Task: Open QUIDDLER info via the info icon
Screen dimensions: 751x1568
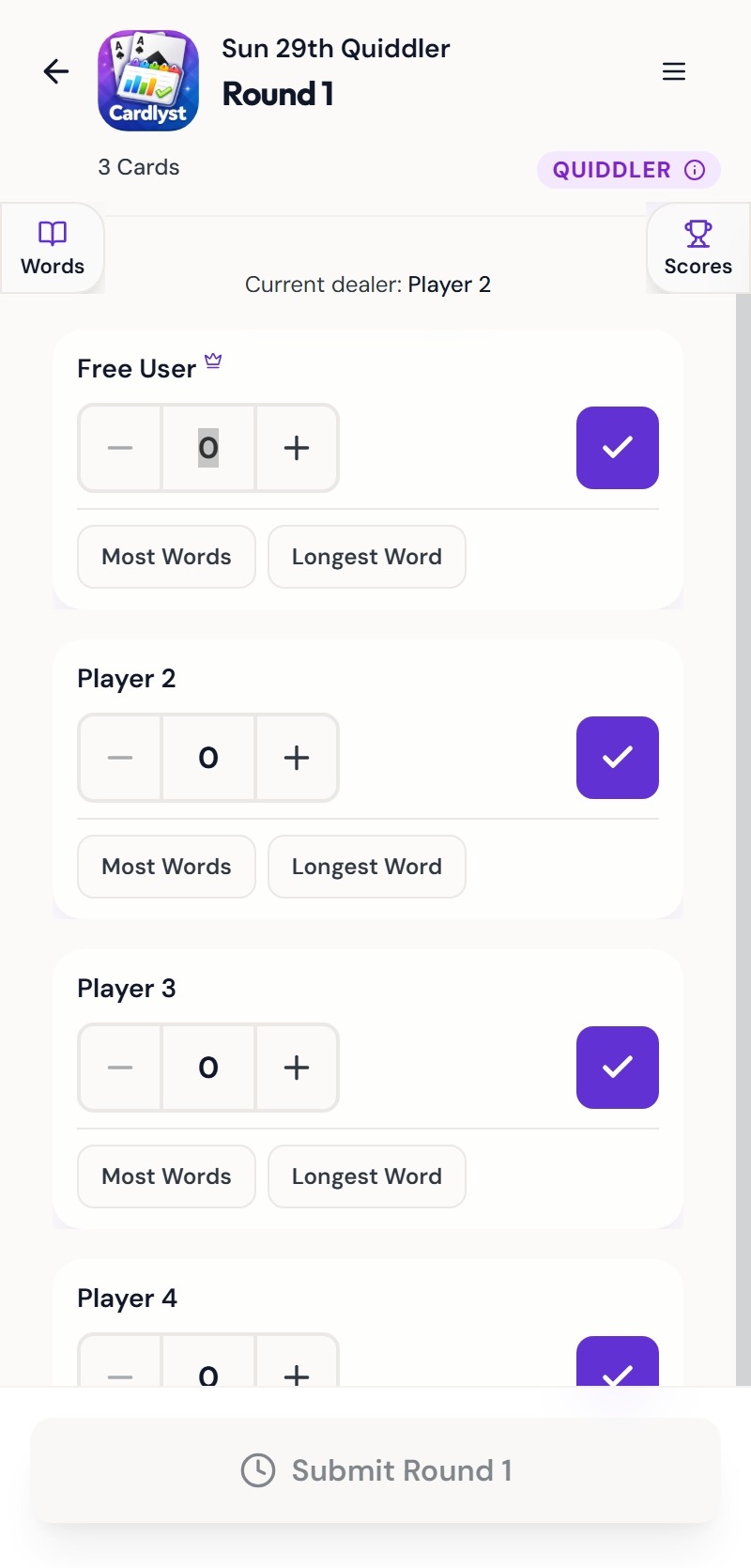Action: point(694,170)
